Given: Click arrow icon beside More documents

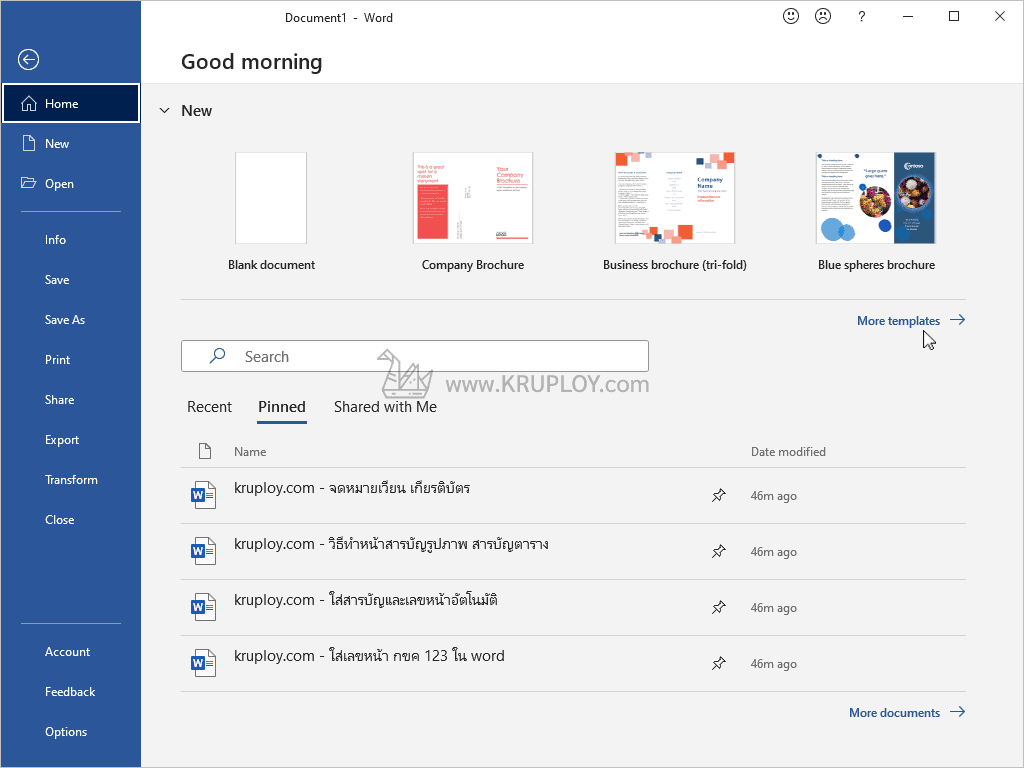Looking at the screenshot, I should coord(957,712).
